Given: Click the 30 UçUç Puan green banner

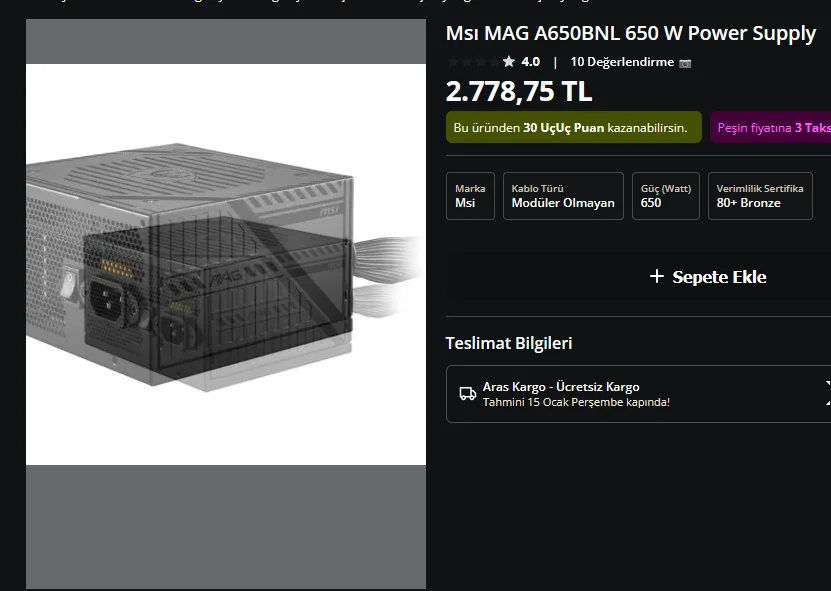Looking at the screenshot, I should pyautogui.click(x=574, y=127).
